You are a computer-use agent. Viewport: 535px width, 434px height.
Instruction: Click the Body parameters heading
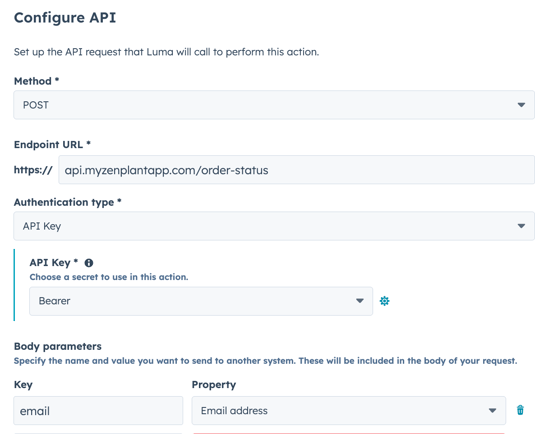pos(58,346)
